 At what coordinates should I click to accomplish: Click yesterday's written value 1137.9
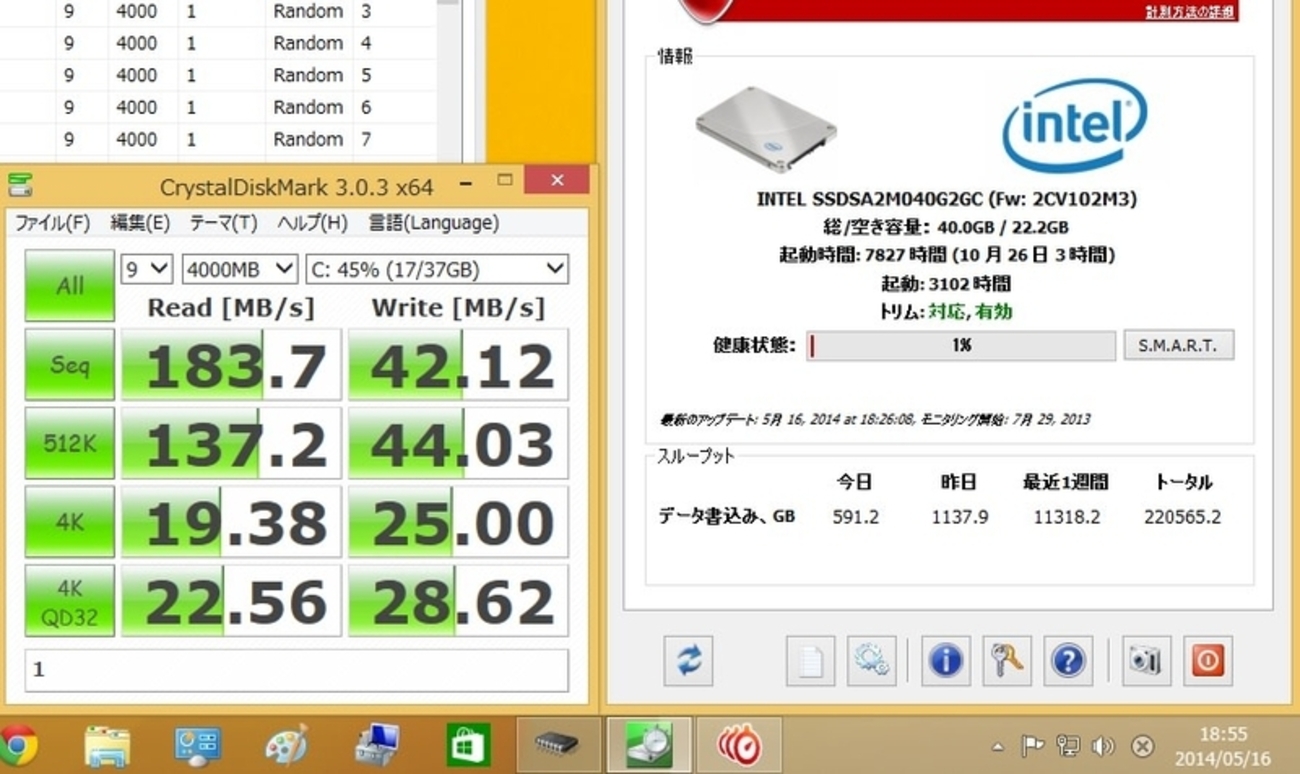958,517
